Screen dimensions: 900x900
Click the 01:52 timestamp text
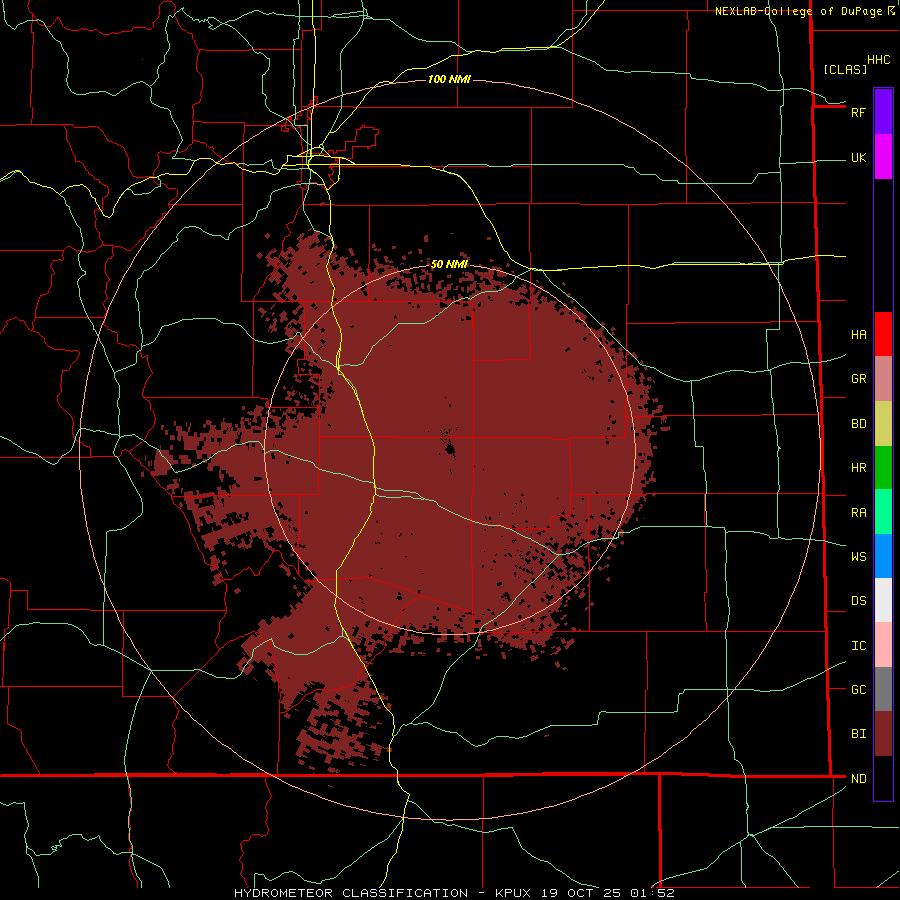[x=652, y=893]
